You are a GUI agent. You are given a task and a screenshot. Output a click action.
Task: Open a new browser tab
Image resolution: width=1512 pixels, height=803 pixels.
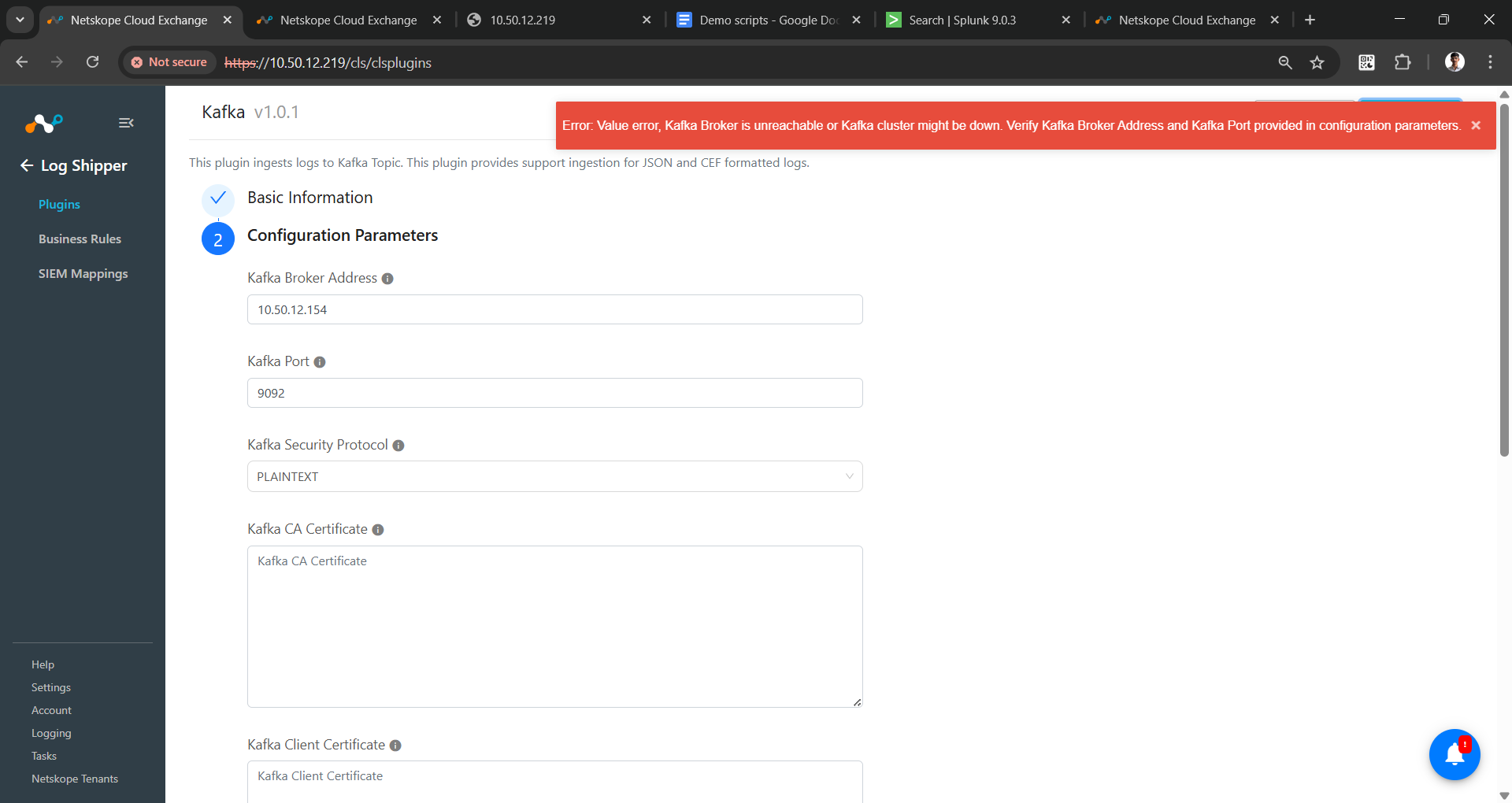coord(1310,20)
